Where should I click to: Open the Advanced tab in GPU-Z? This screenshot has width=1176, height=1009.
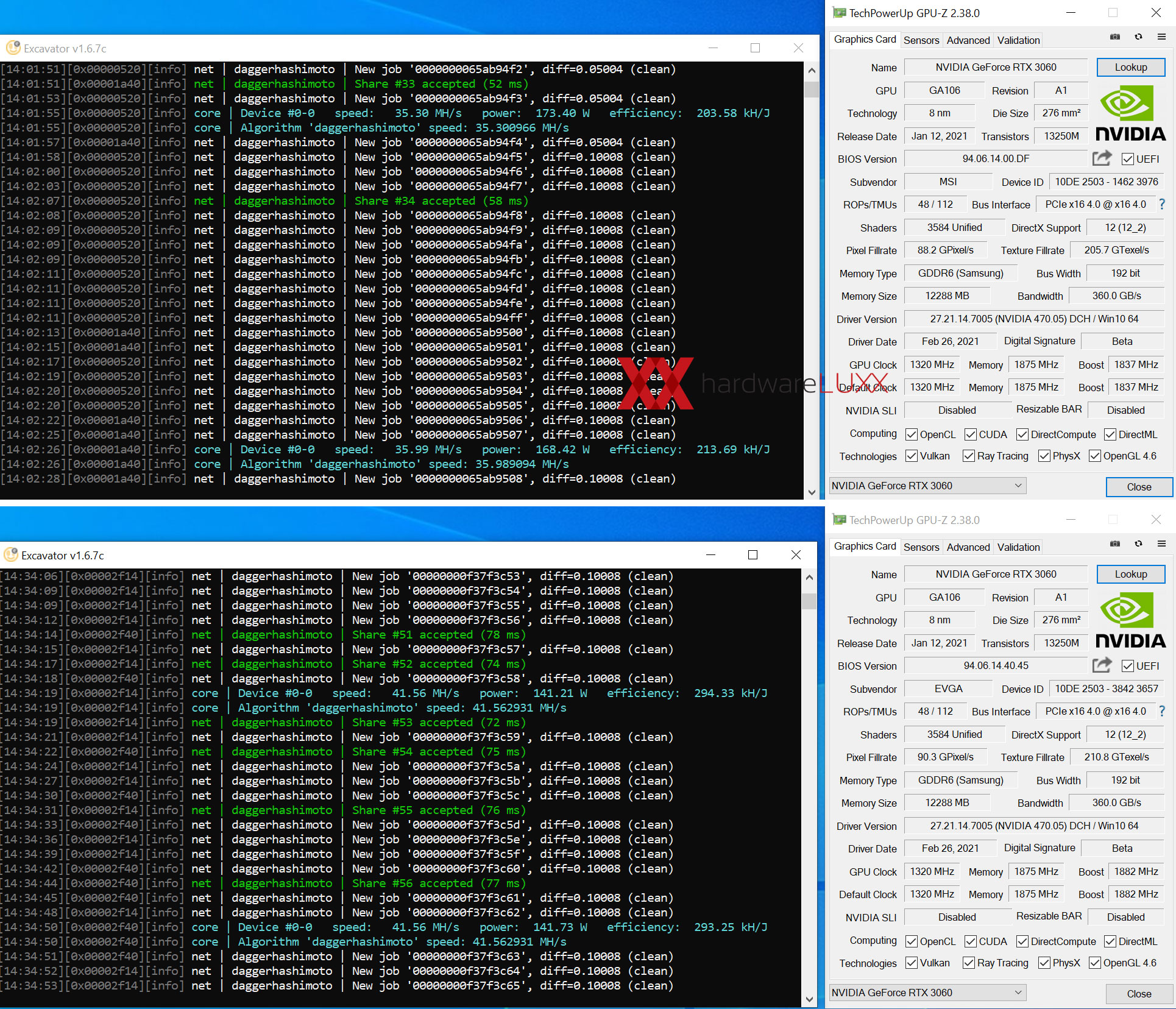click(966, 40)
